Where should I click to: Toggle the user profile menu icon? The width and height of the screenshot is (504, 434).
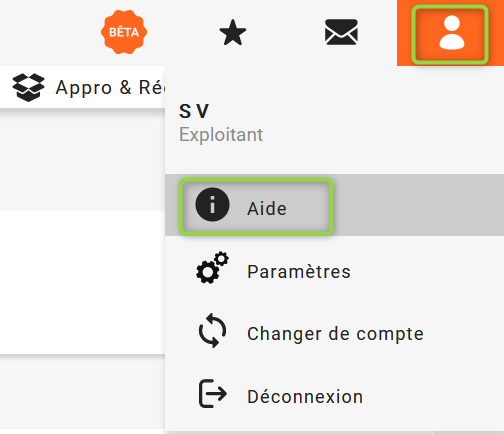pos(451,33)
